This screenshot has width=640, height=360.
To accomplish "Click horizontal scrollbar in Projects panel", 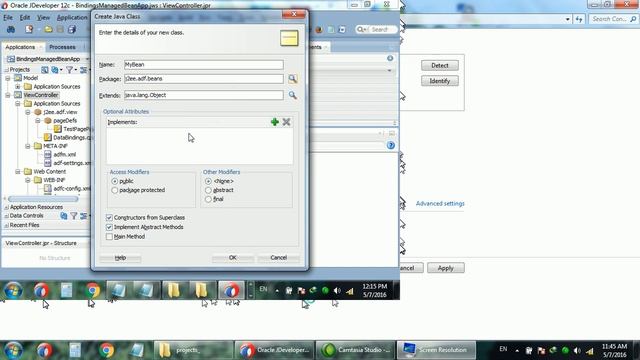I will 43,199.
